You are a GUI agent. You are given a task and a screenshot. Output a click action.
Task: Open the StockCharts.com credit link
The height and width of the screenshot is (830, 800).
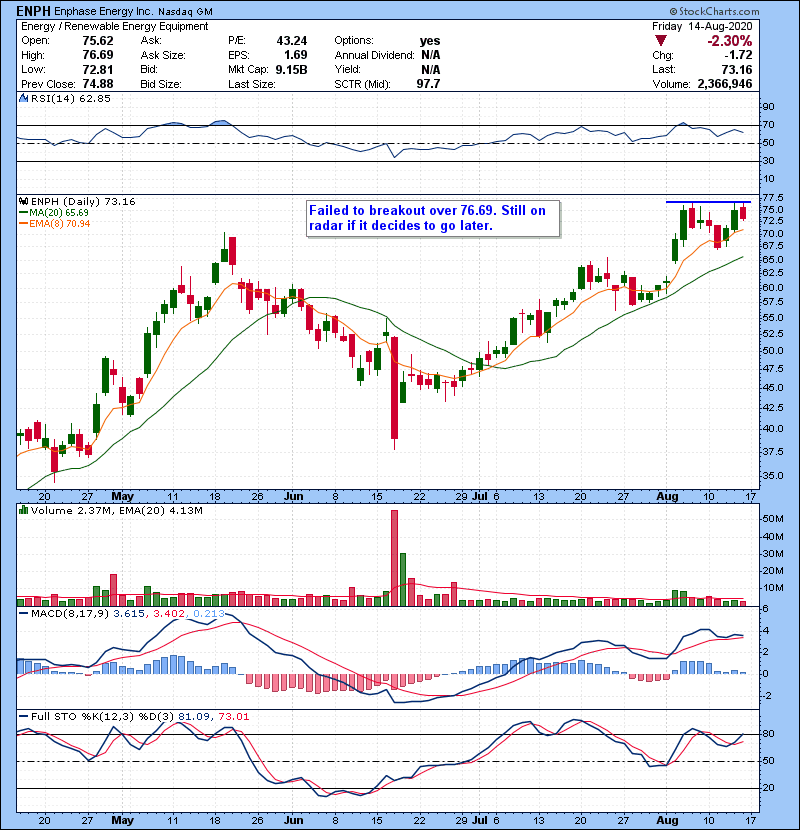point(714,11)
